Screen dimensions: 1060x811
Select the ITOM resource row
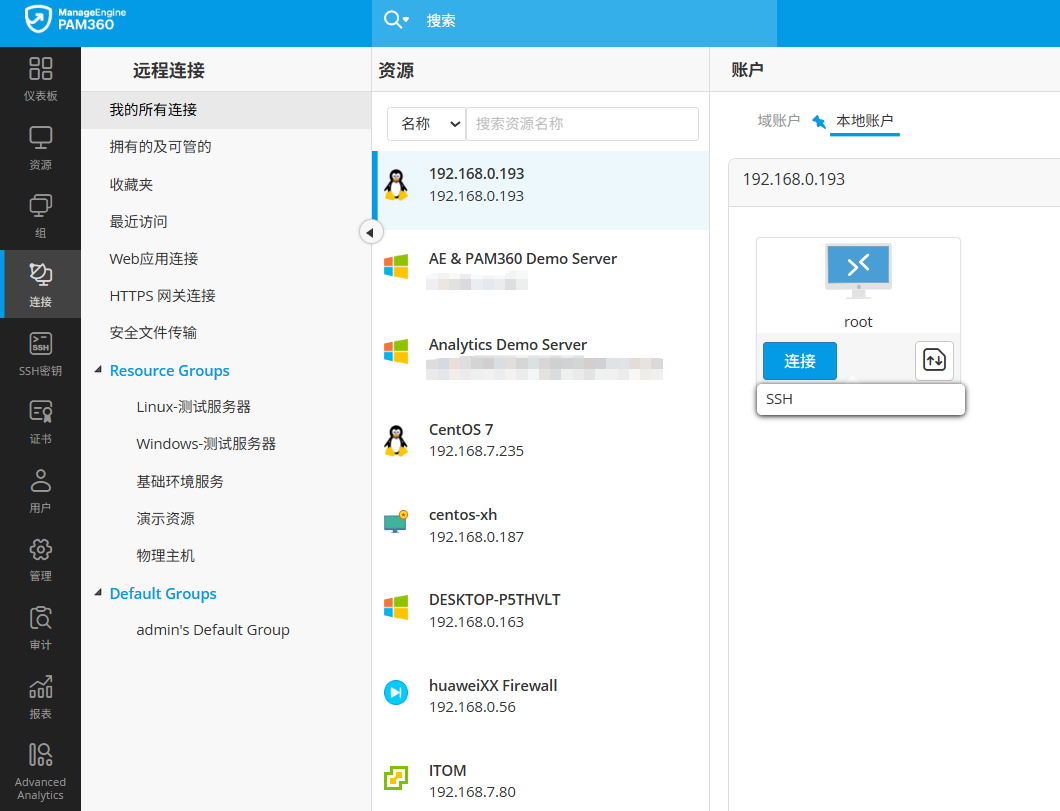541,781
